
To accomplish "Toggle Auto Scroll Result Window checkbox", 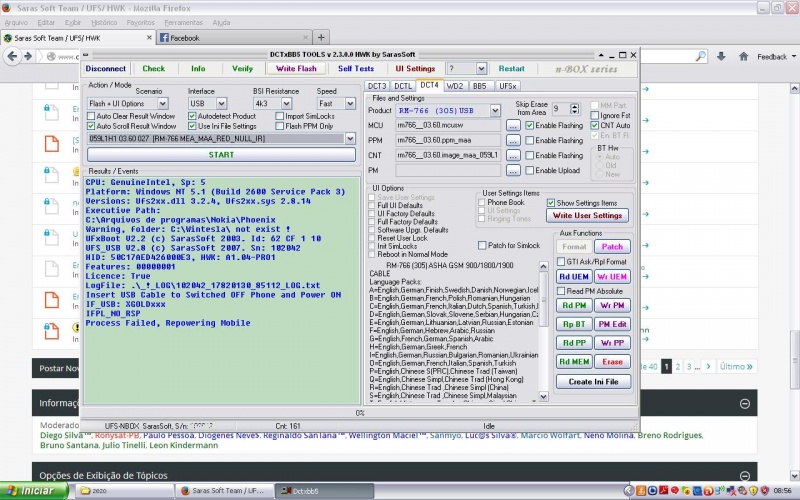I will coord(91,126).
